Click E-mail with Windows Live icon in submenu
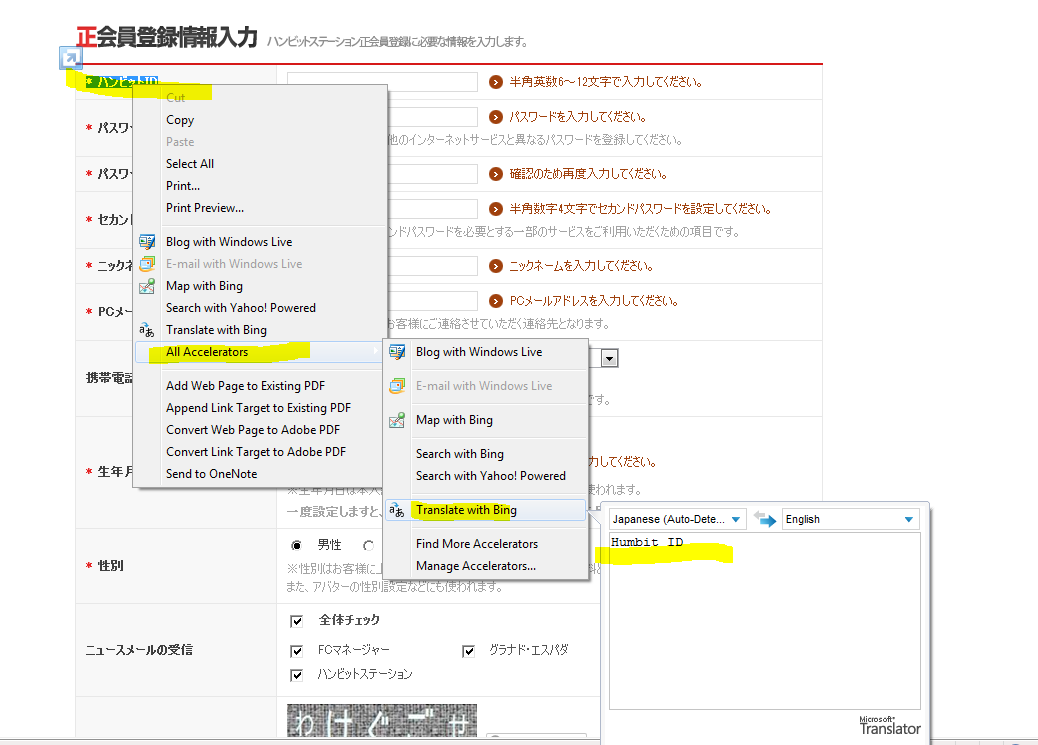Viewport: 1038px width, 745px height. click(x=397, y=385)
